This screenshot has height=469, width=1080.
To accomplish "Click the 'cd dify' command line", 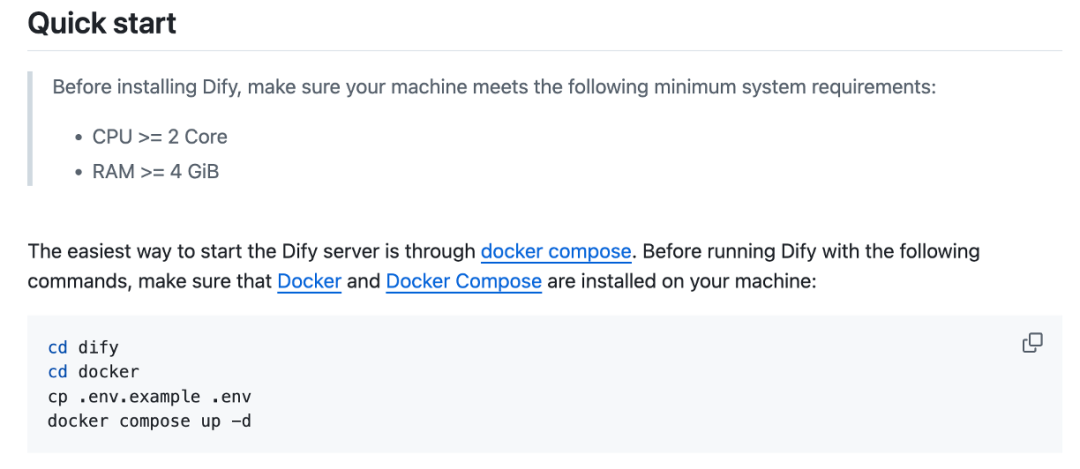I will (x=83, y=347).
